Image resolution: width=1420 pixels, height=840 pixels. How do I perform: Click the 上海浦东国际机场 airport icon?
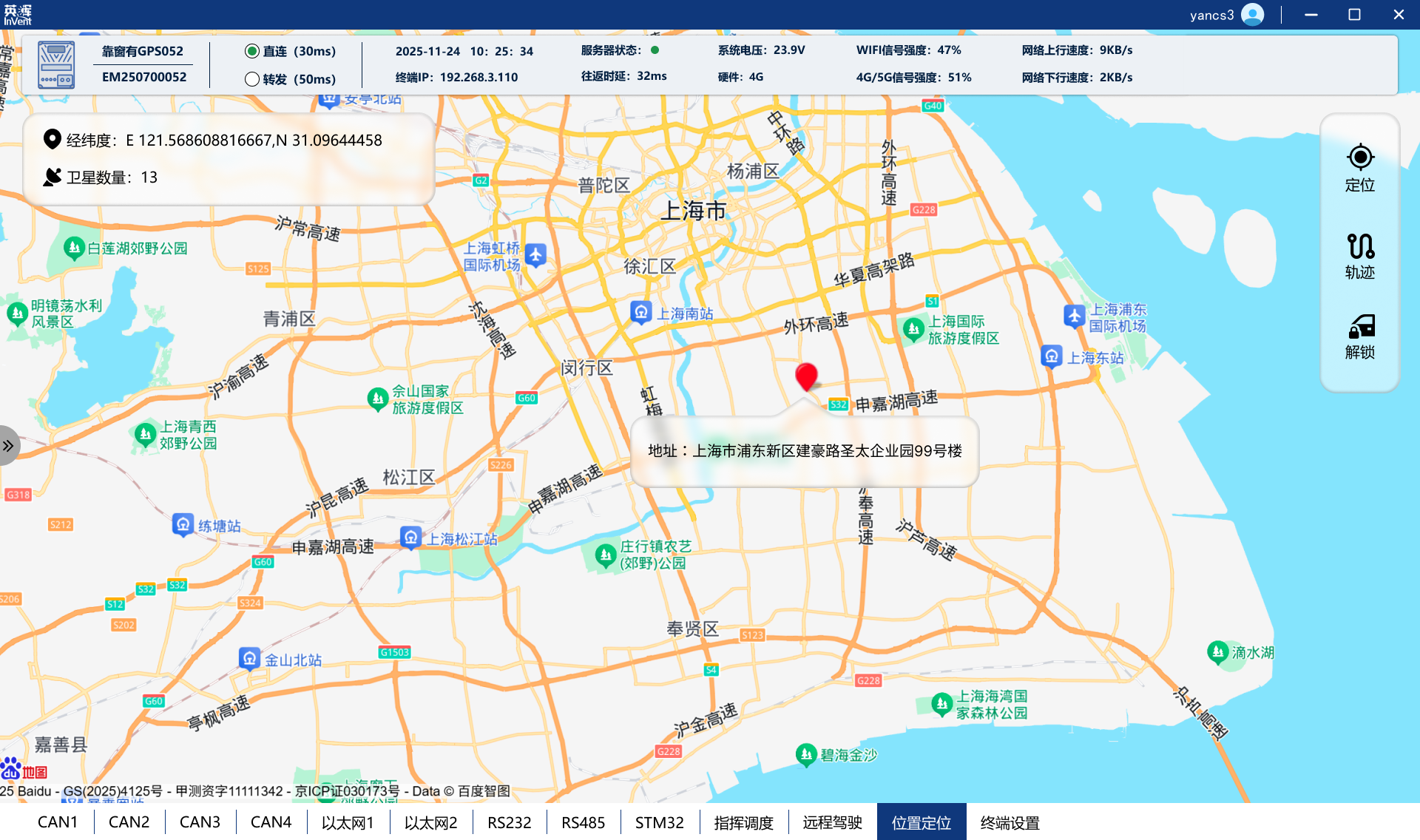(1074, 316)
